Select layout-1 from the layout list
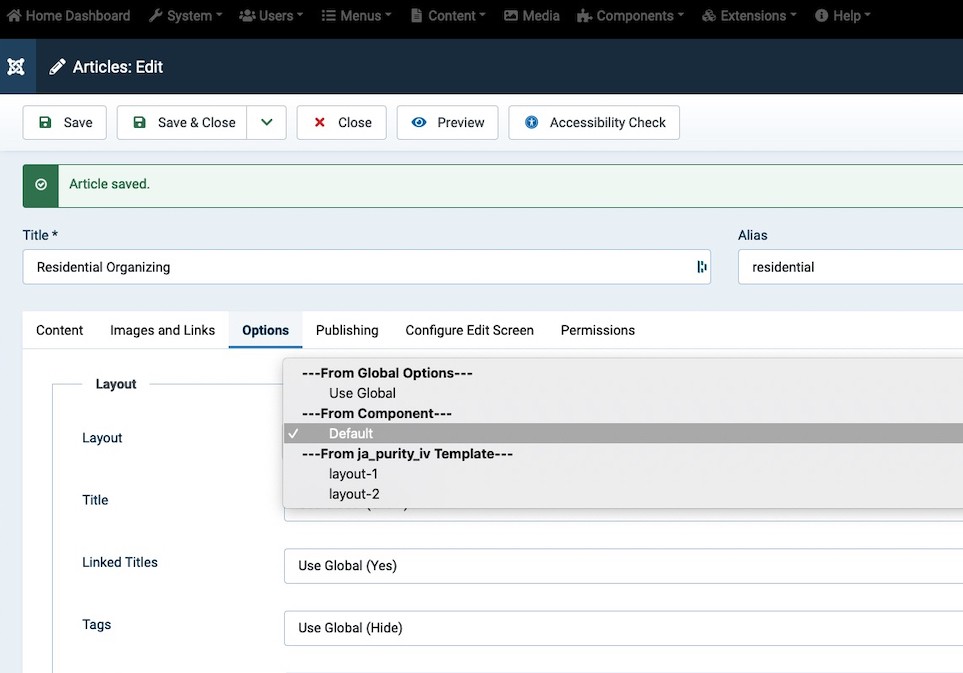The image size is (963, 673). point(353,474)
